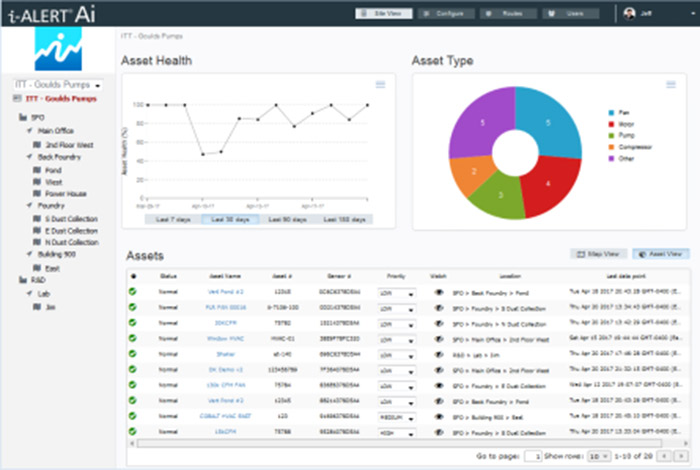Image resolution: width=700 pixels, height=470 pixels.
Task: Open the Routes tab
Action: tap(508, 13)
